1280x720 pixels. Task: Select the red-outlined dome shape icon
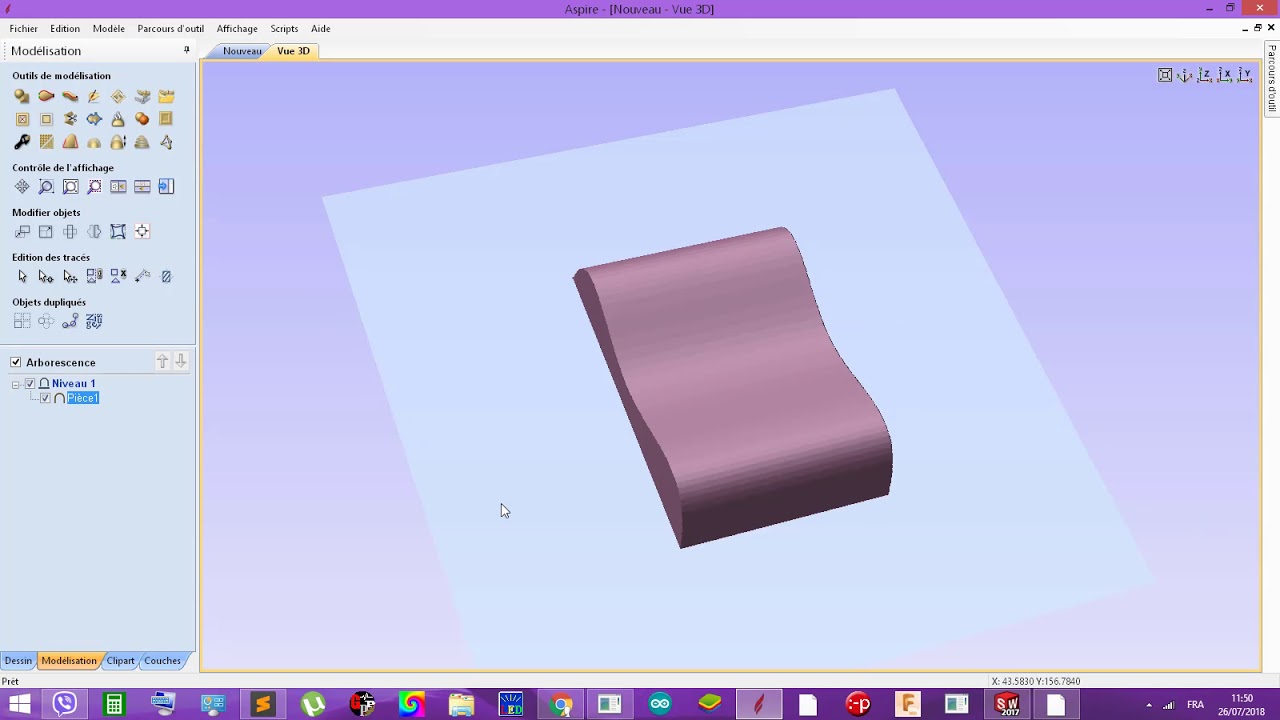tap(70, 142)
